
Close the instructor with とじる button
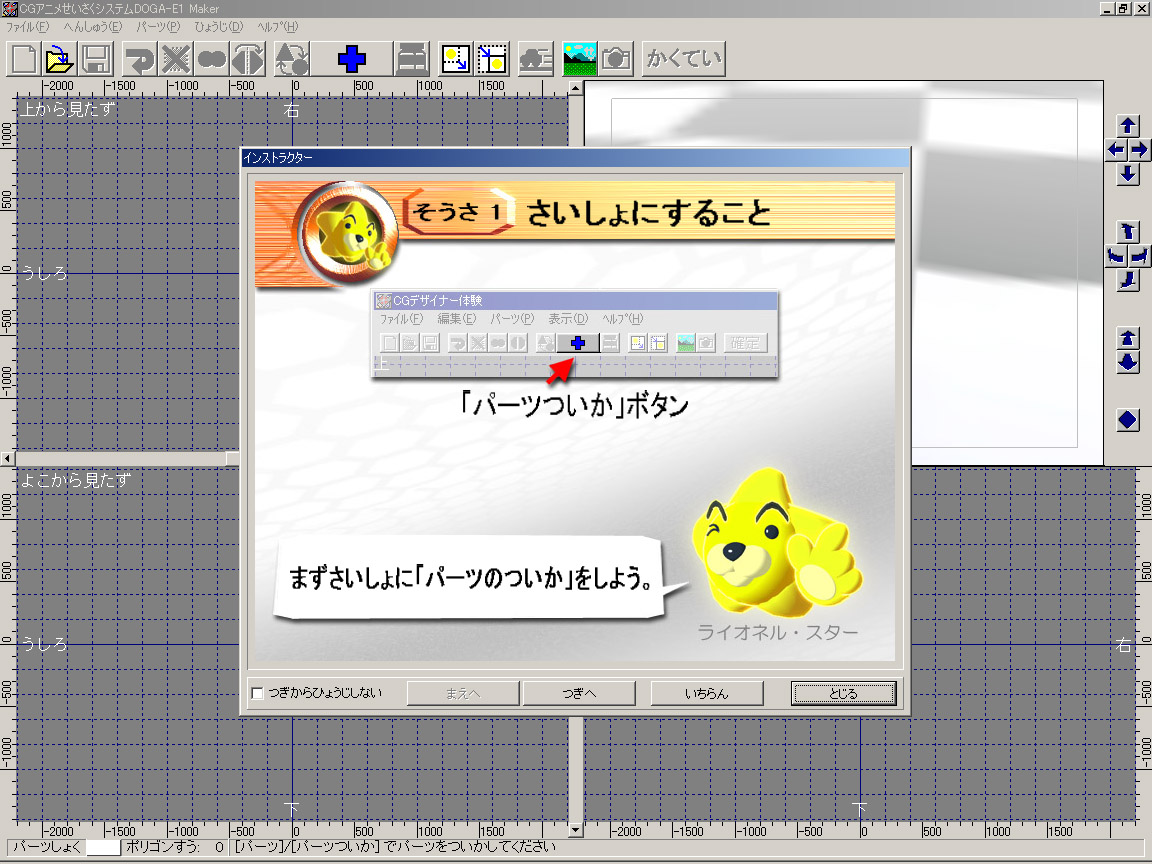point(843,693)
